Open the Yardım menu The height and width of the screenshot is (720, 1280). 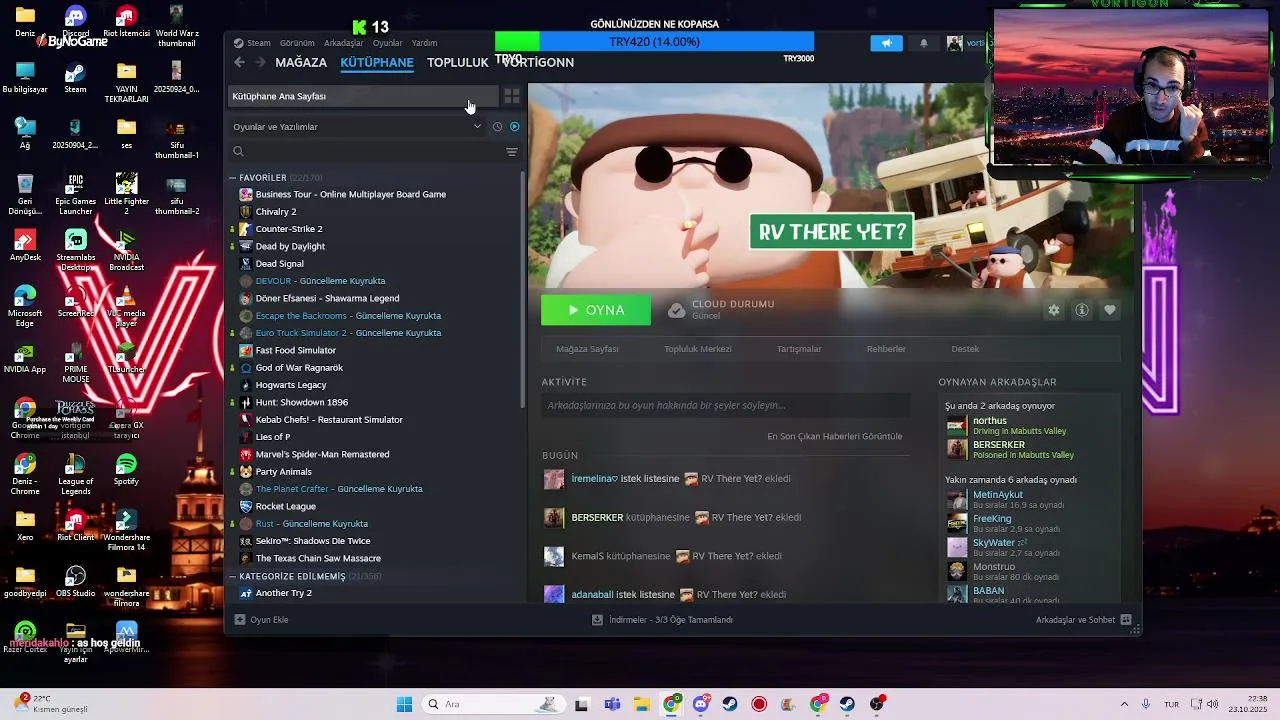(x=425, y=43)
